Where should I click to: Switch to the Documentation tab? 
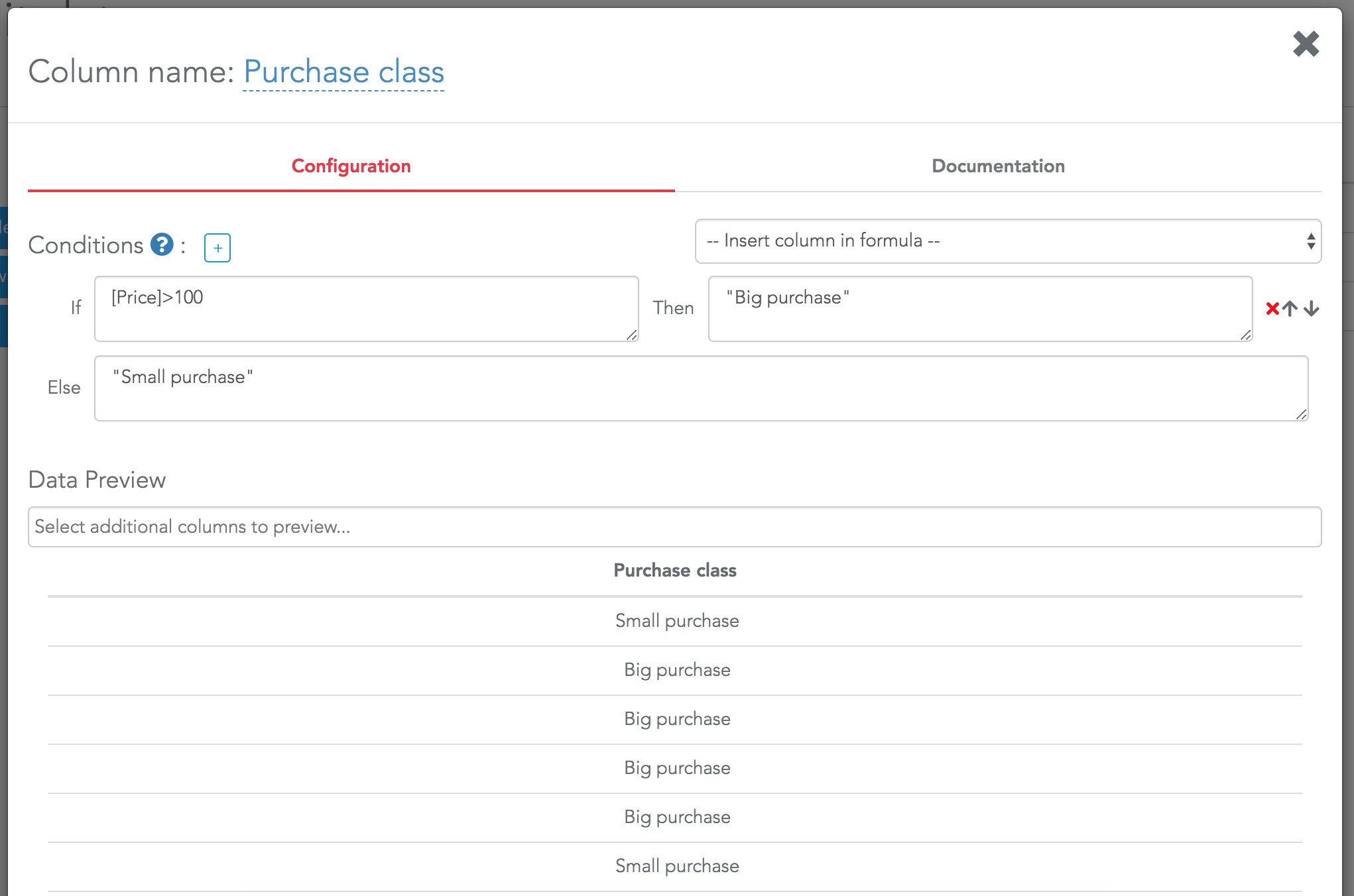pyautogui.click(x=998, y=166)
